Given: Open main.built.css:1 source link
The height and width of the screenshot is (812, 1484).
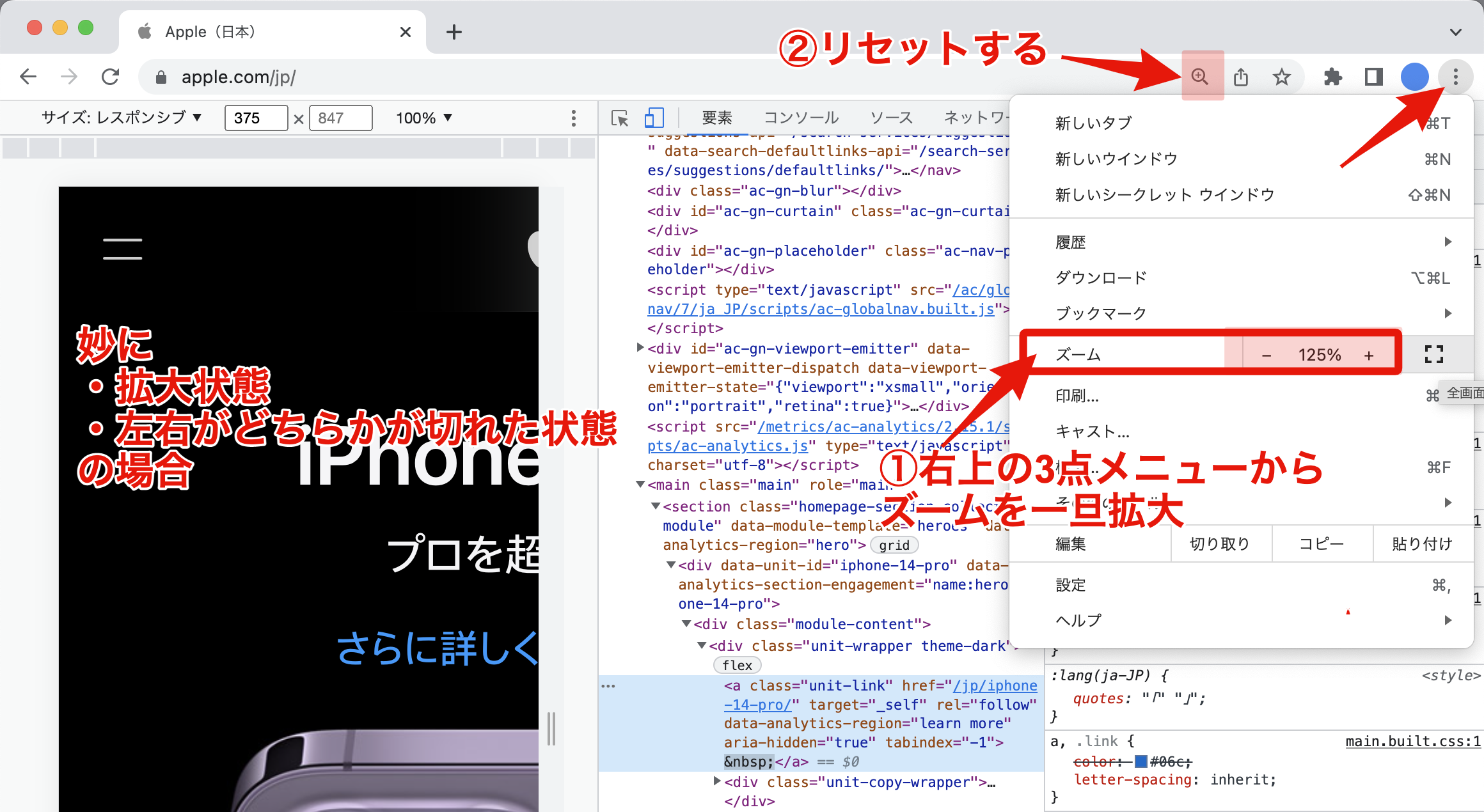Looking at the screenshot, I should point(1413,742).
